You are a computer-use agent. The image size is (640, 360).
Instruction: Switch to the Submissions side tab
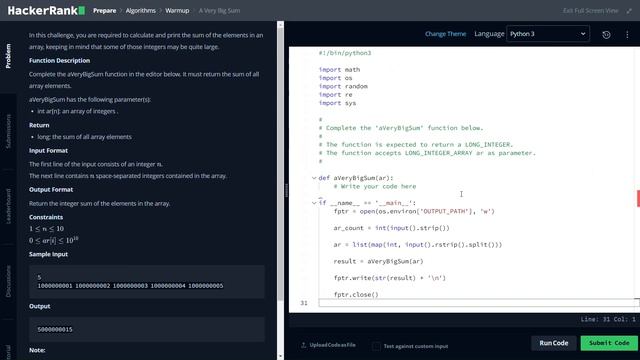[8, 131]
